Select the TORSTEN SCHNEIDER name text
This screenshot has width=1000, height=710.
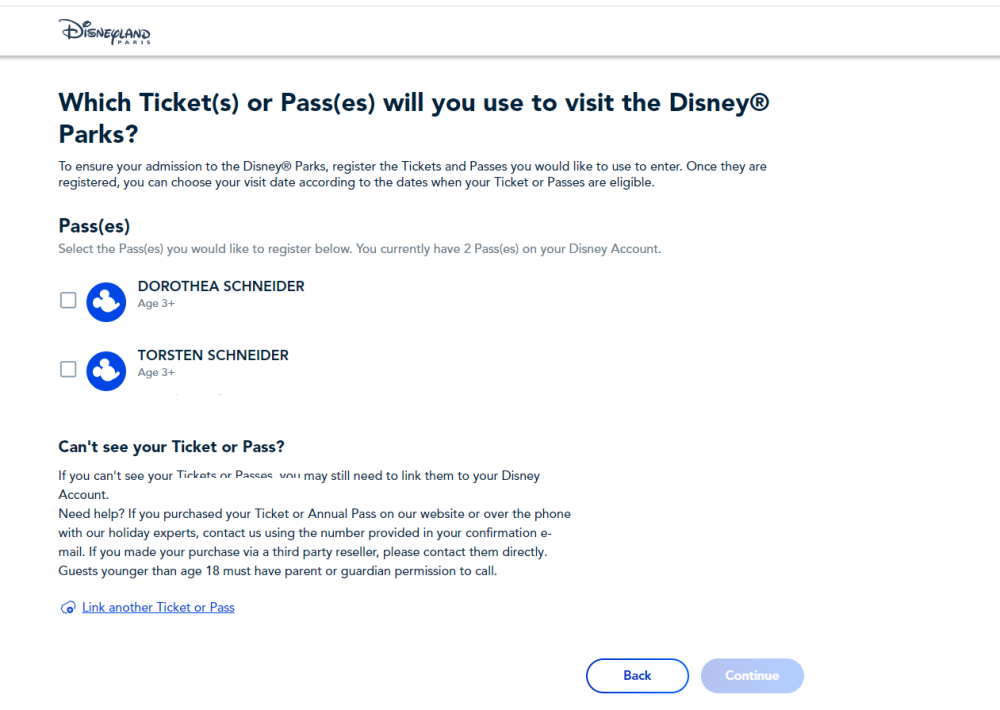pyautogui.click(x=213, y=355)
